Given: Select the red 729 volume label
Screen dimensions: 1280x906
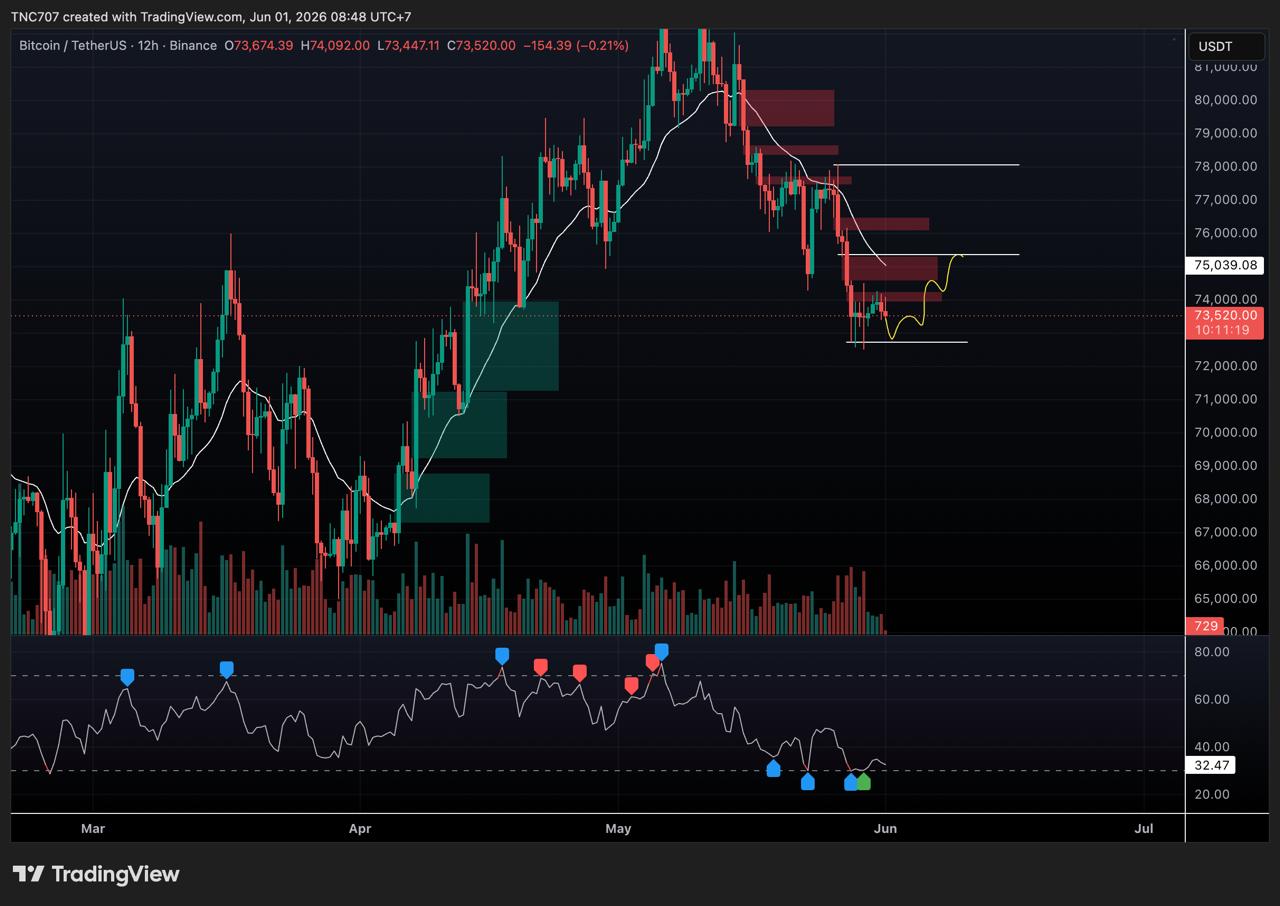Looking at the screenshot, I should click(x=1206, y=626).
